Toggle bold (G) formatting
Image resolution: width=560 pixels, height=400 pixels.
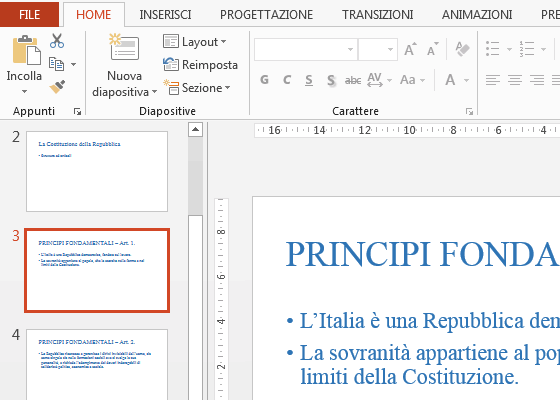tap(264, 80)
